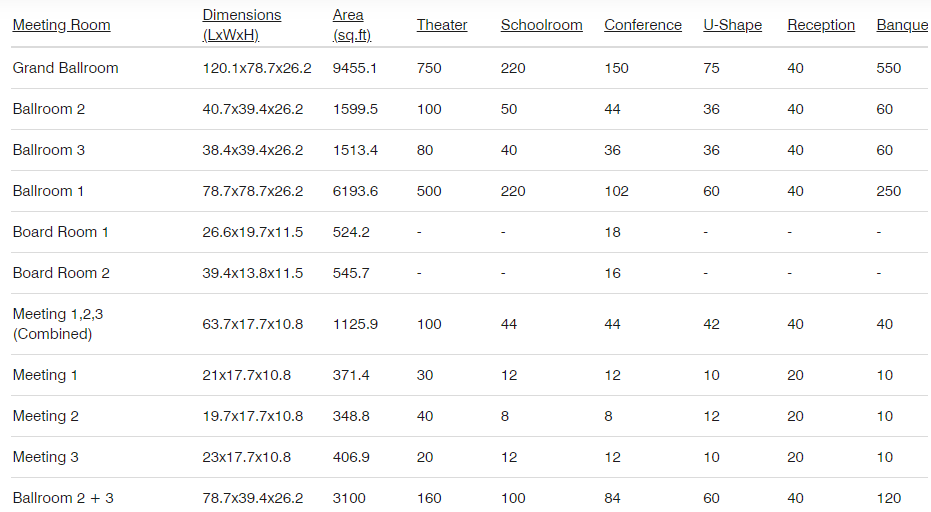
Task: Click the Grand Ballroom area value 9455.1
Action: (x=354, y=68)
